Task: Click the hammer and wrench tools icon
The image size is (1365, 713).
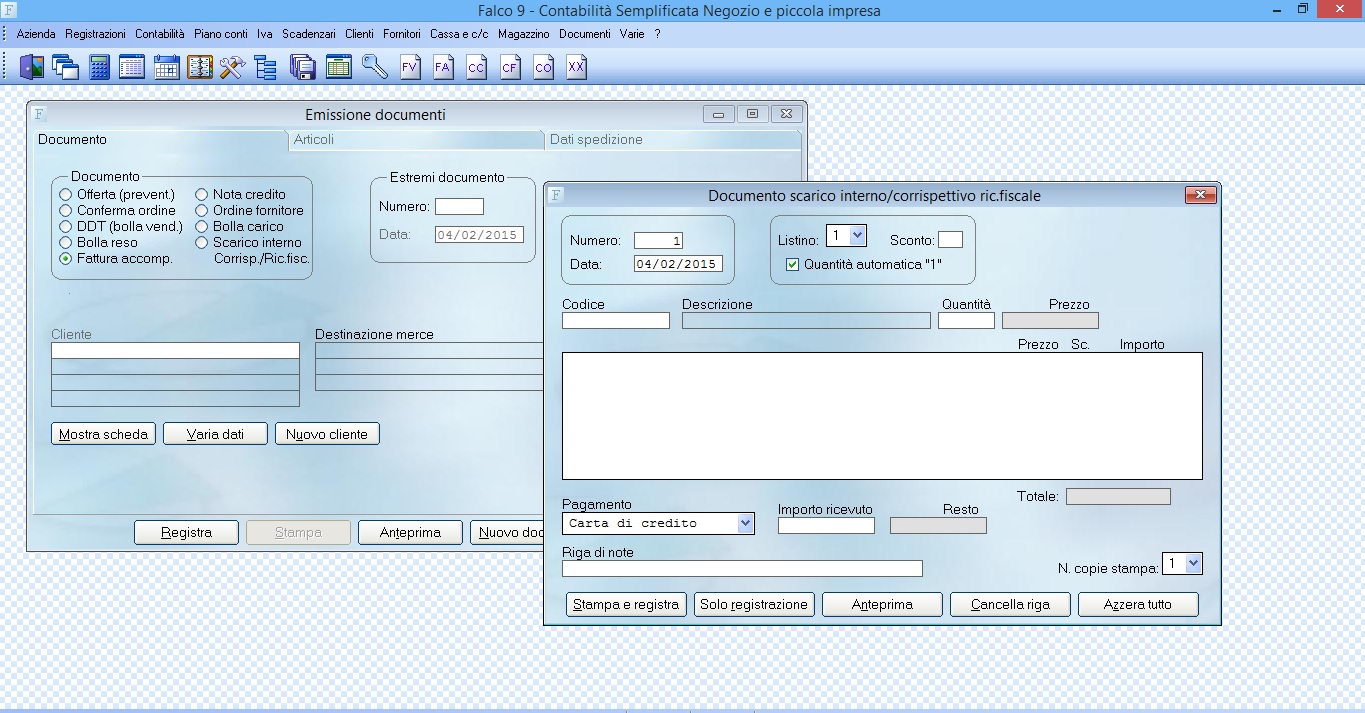Action: 232,67
